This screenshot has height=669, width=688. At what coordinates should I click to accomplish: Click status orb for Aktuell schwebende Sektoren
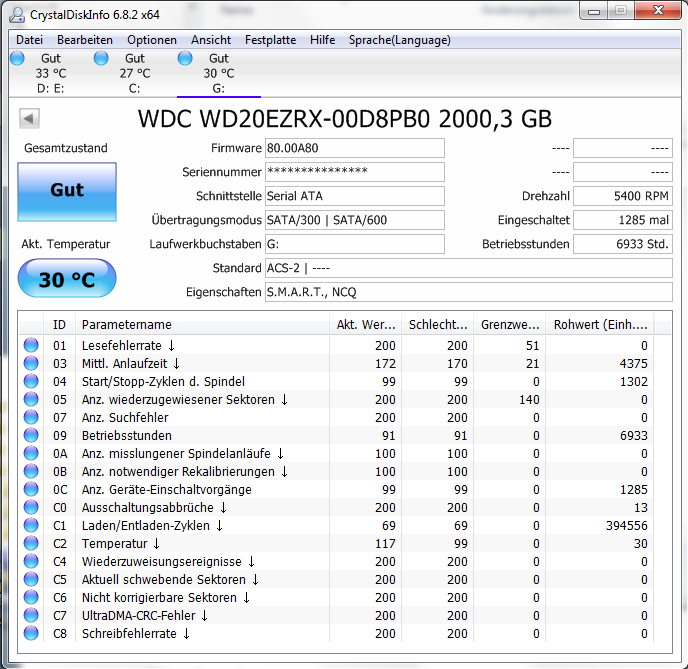tap(31, 579)
